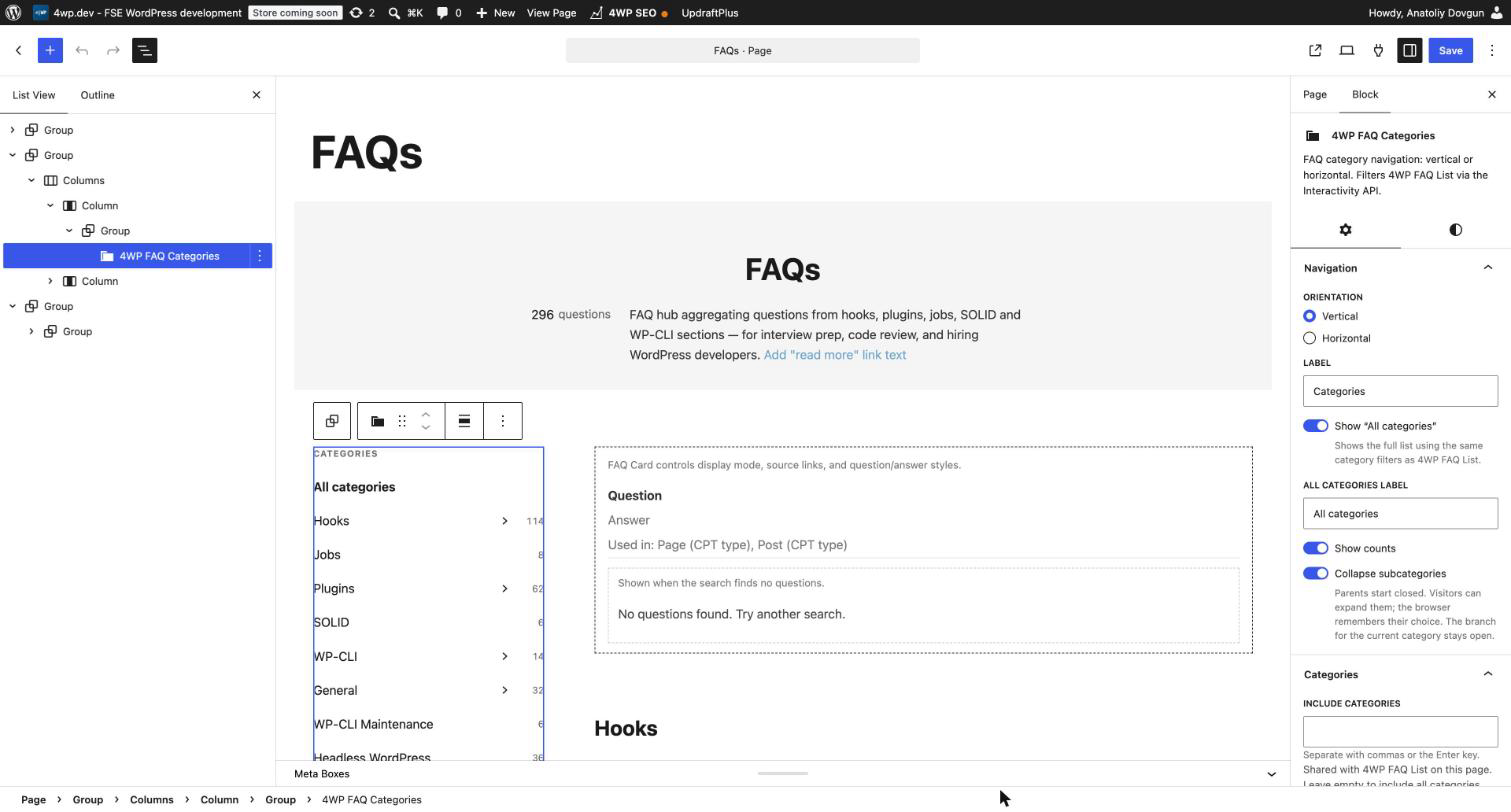Screen dimensions: 1511x812
Task: Click the Redo arrow in the editor toolbar
Action: [113, 50]
